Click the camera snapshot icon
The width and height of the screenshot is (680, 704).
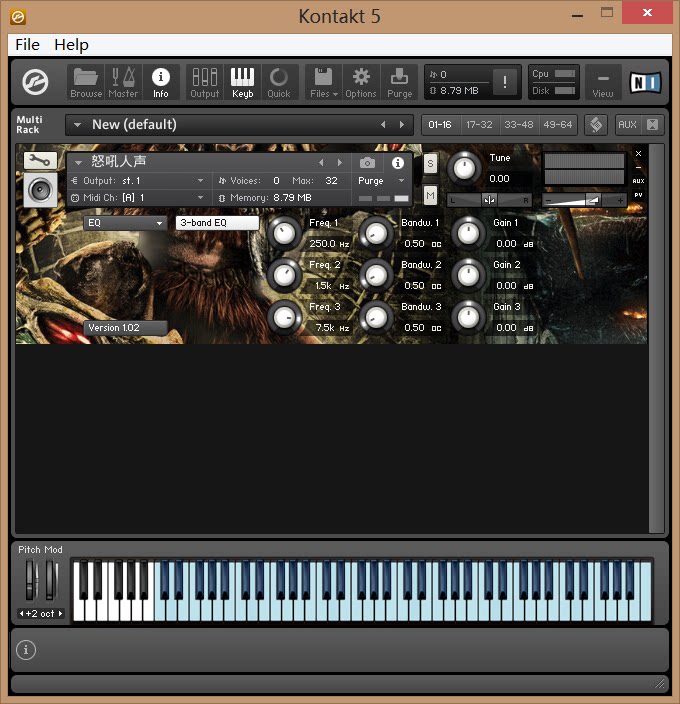[367, 163]
